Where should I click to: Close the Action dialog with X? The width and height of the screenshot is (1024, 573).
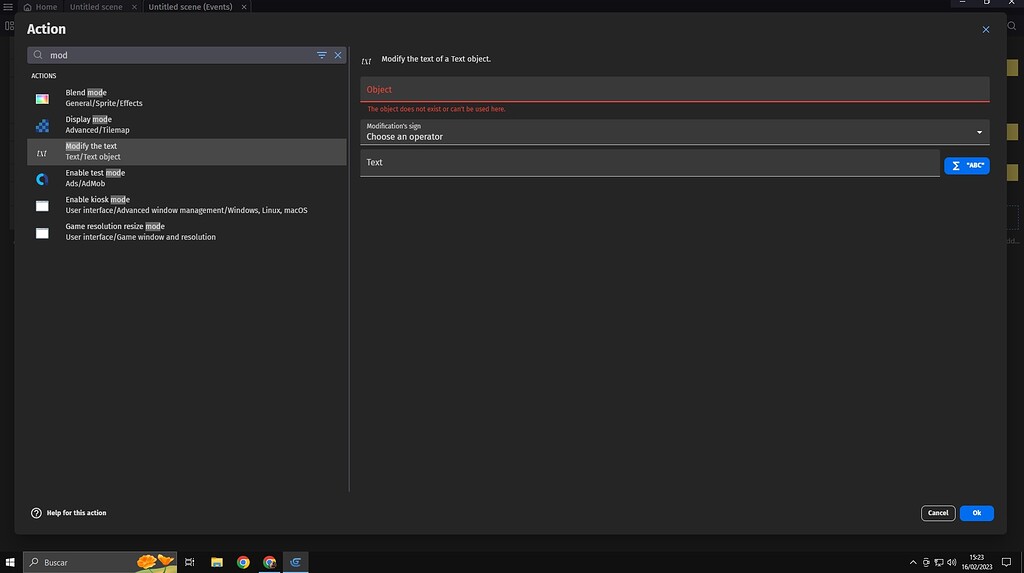[985, 30]
